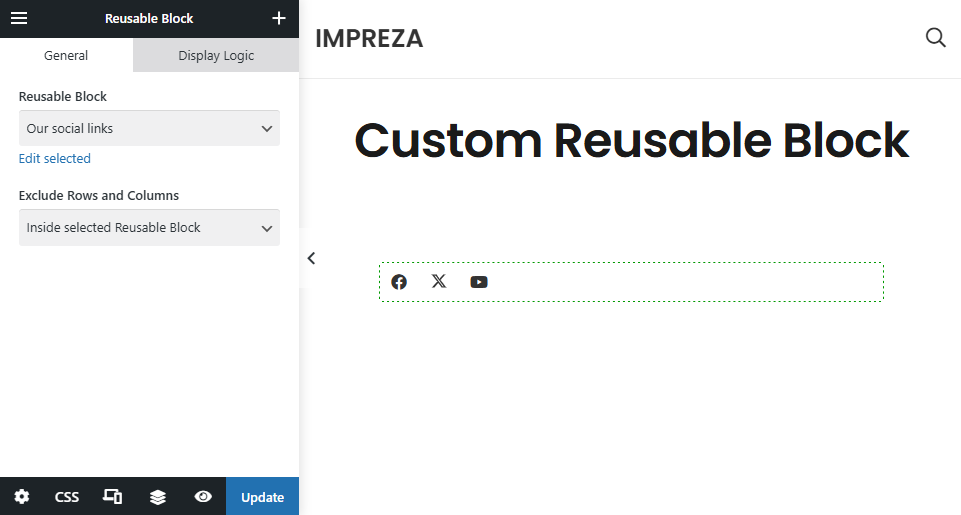The image size is (961, 515).
Task: Click the site search magnifier icon
Action: tap(935, 38)
